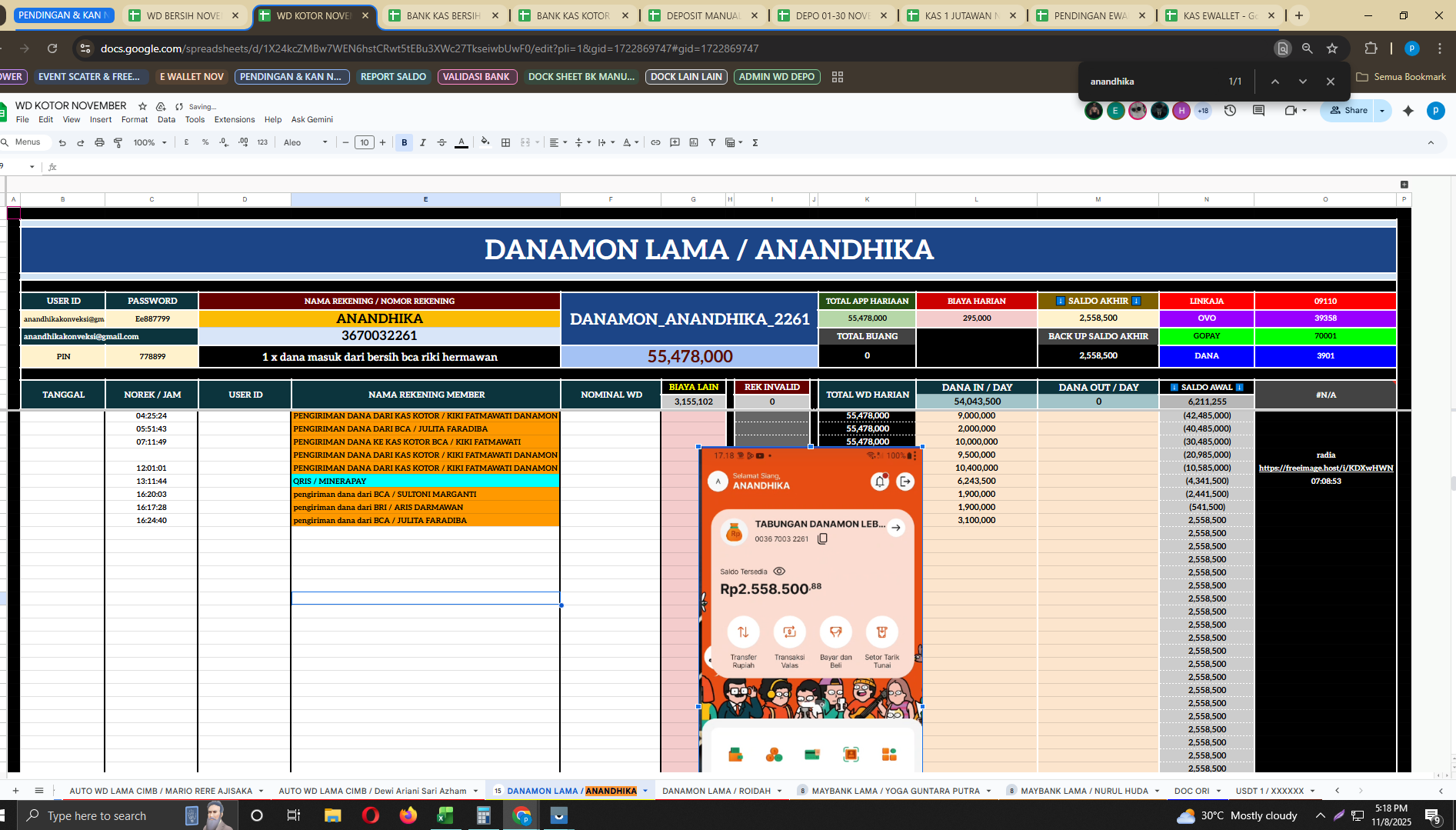Open the Insert menu
Screen dimensions: 1456x830
pos(101,120)
